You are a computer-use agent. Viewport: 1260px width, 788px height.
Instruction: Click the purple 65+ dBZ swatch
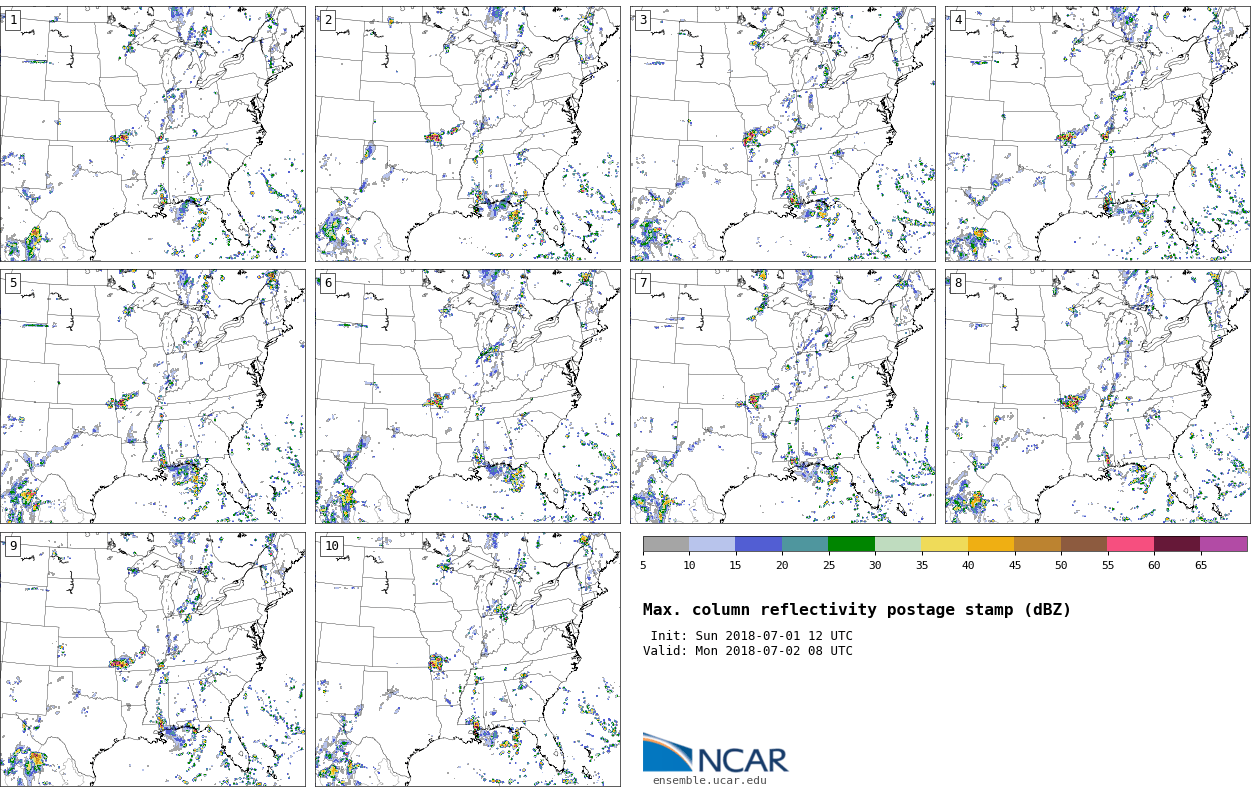click(x=1223, y=545)
